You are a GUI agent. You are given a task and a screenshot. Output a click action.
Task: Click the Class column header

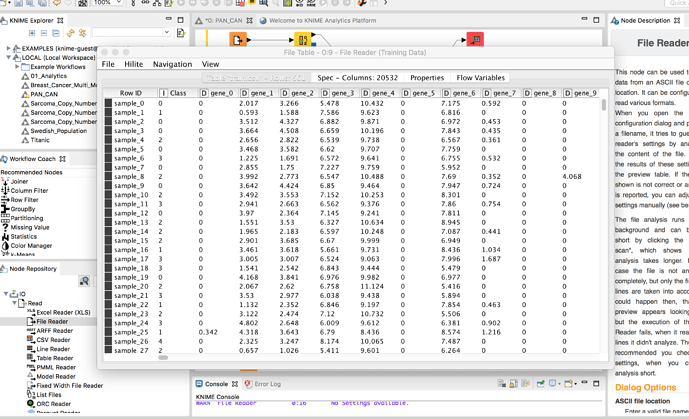[178, 93]
